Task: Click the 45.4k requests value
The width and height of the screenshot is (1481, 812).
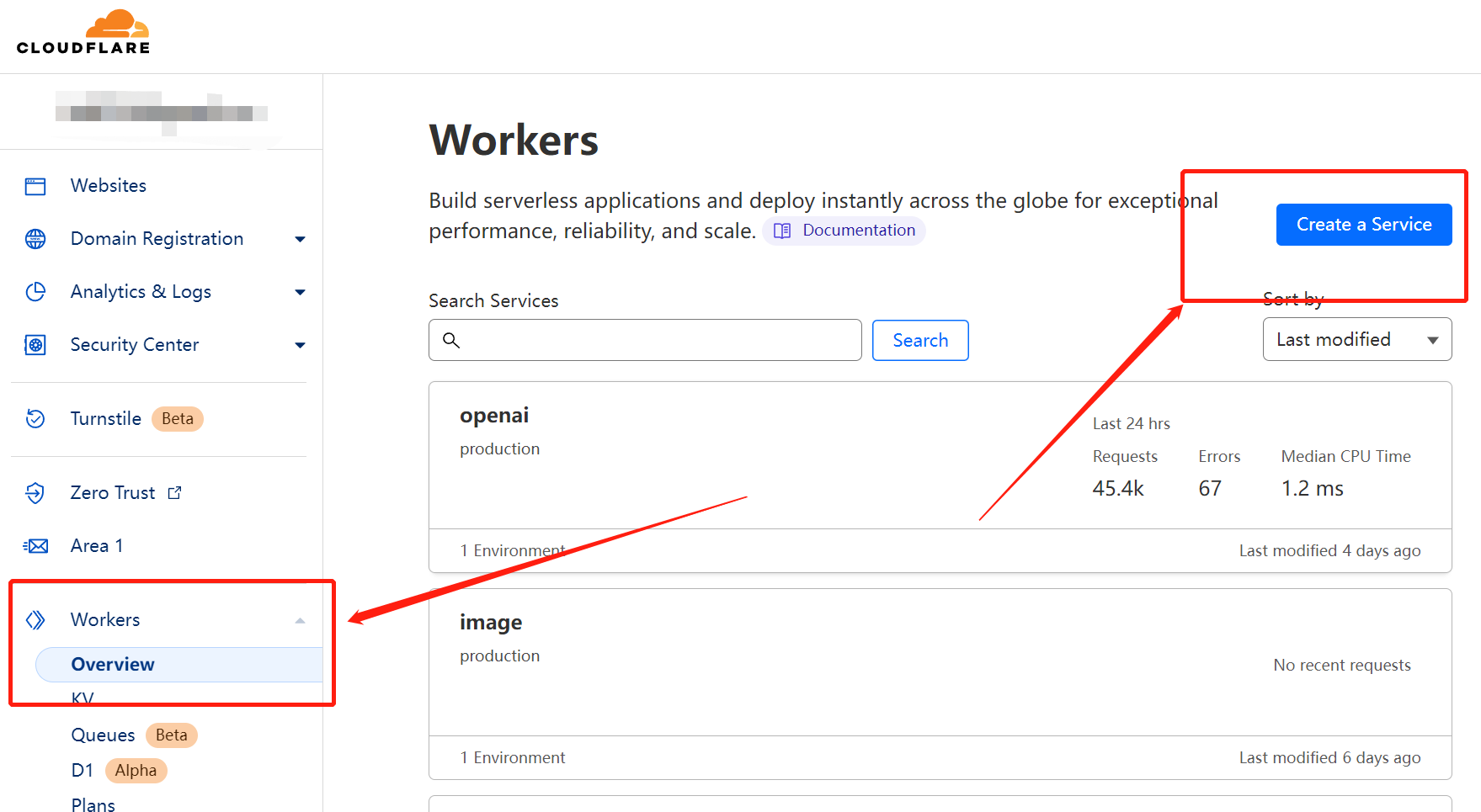Action: click(1118, 489)
